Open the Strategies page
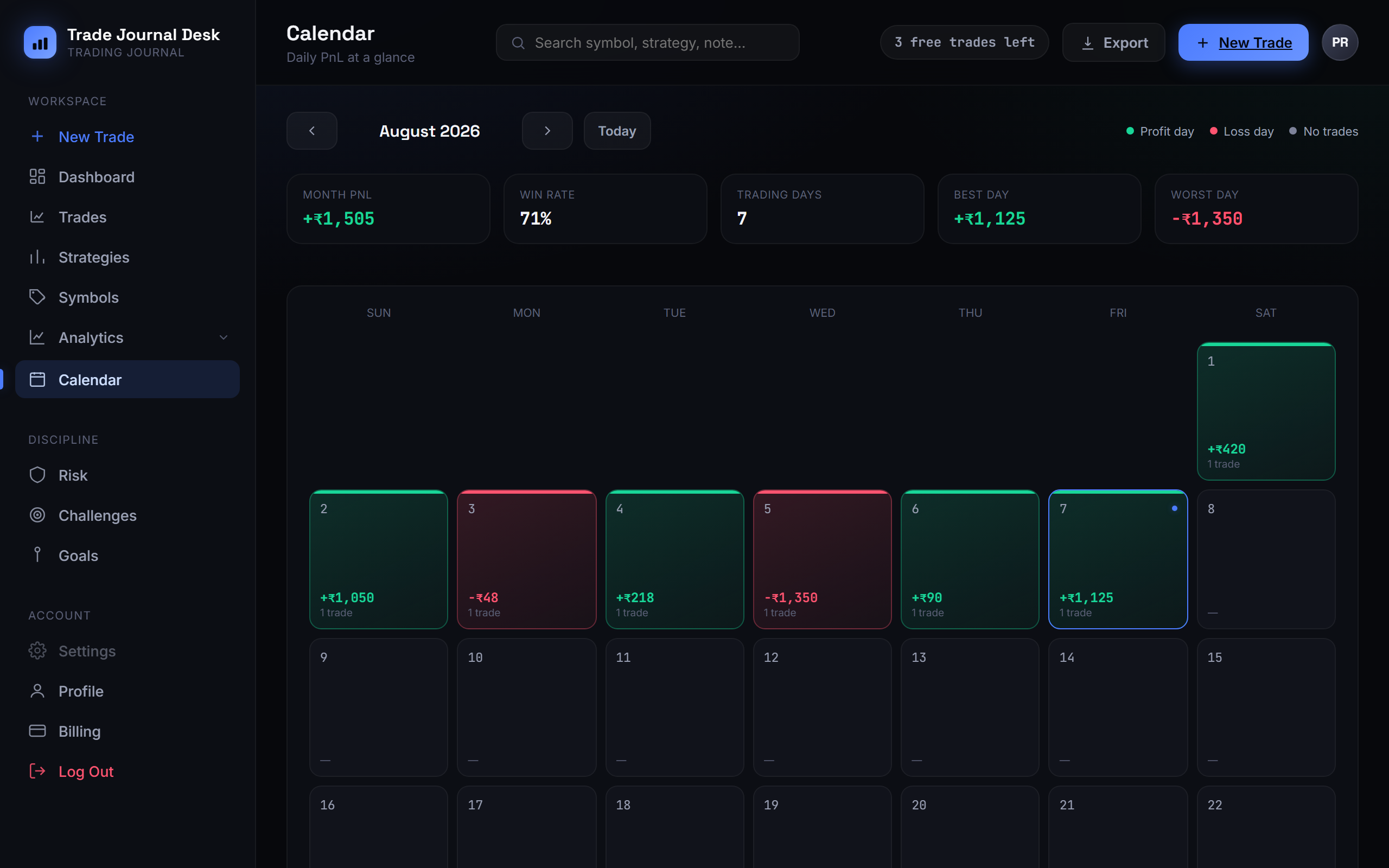Image resolution: width=1389 pixels, height=868 pixels. [x=128, y=257]
